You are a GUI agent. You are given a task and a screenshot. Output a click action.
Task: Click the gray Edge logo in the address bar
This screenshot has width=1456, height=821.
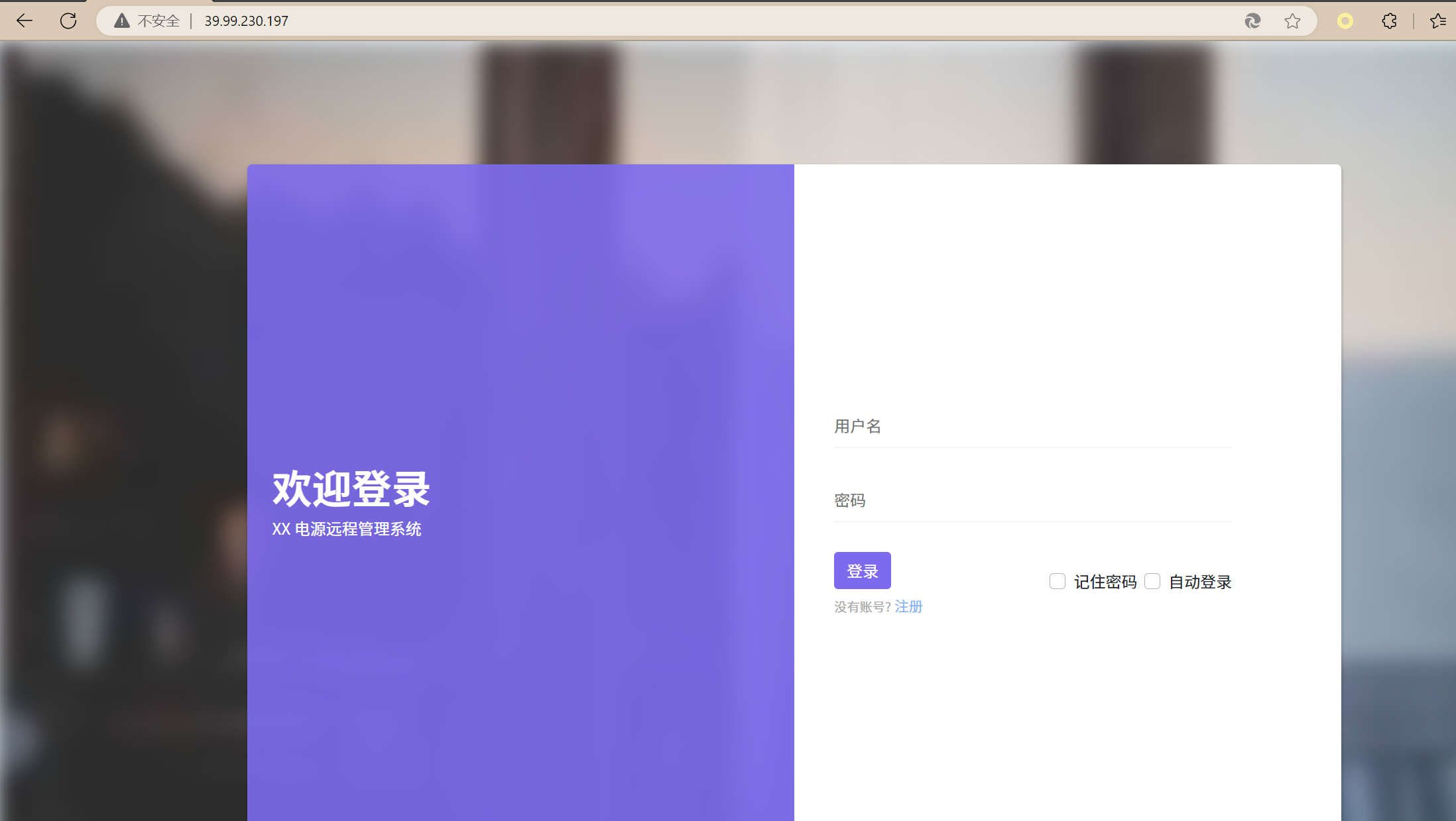(x=1252, y=21)
